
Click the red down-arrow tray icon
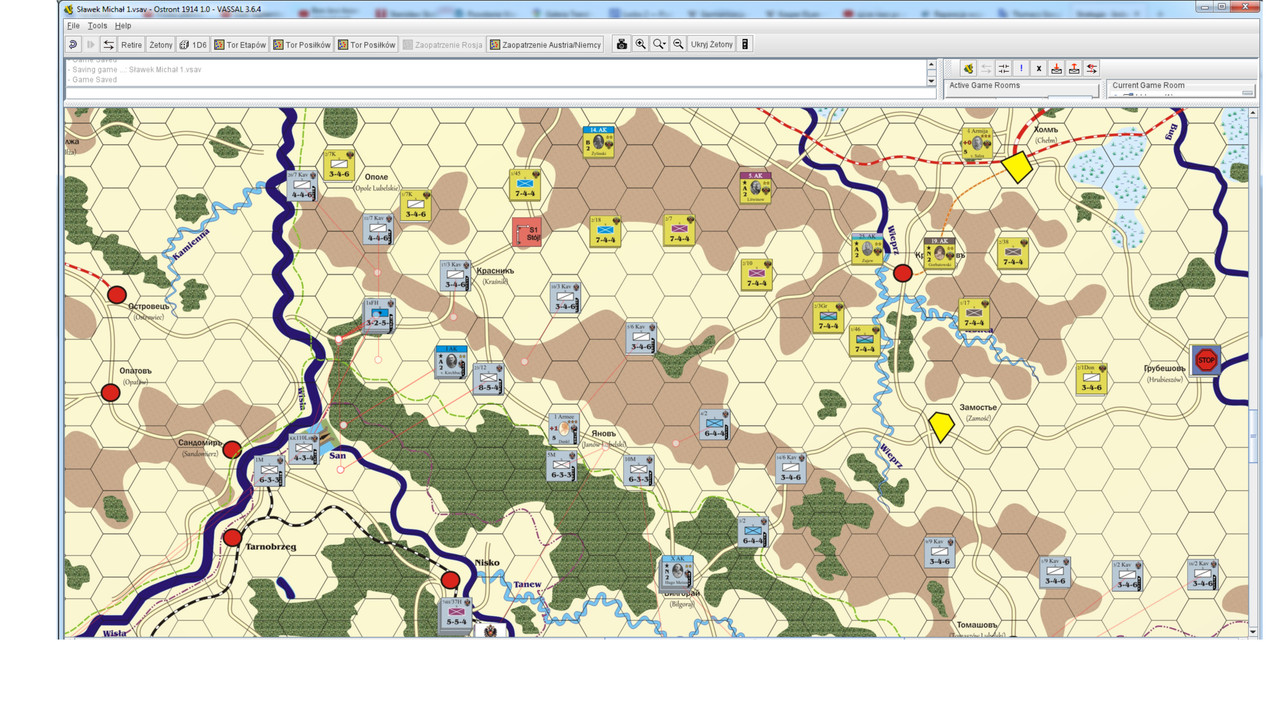tap(1057, 68)
